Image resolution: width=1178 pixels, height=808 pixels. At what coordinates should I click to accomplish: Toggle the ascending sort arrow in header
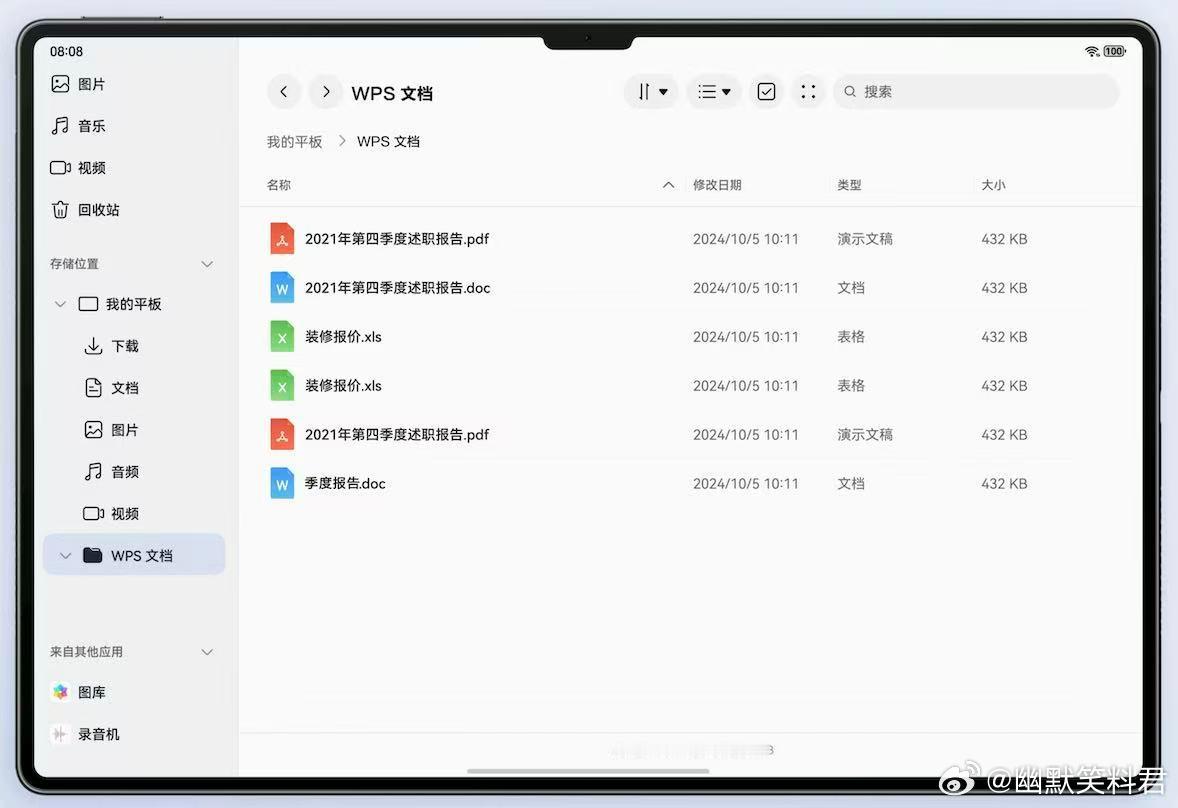[668, 185]
